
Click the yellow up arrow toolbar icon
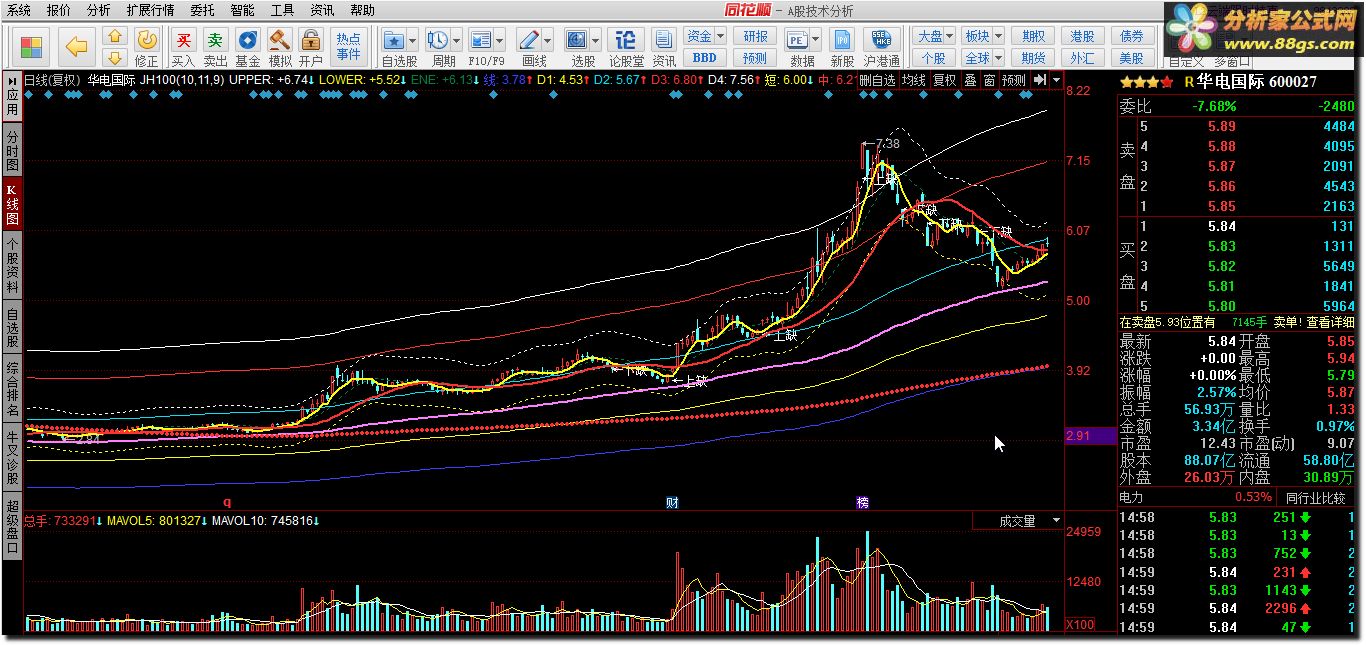[x=114, y=37]
